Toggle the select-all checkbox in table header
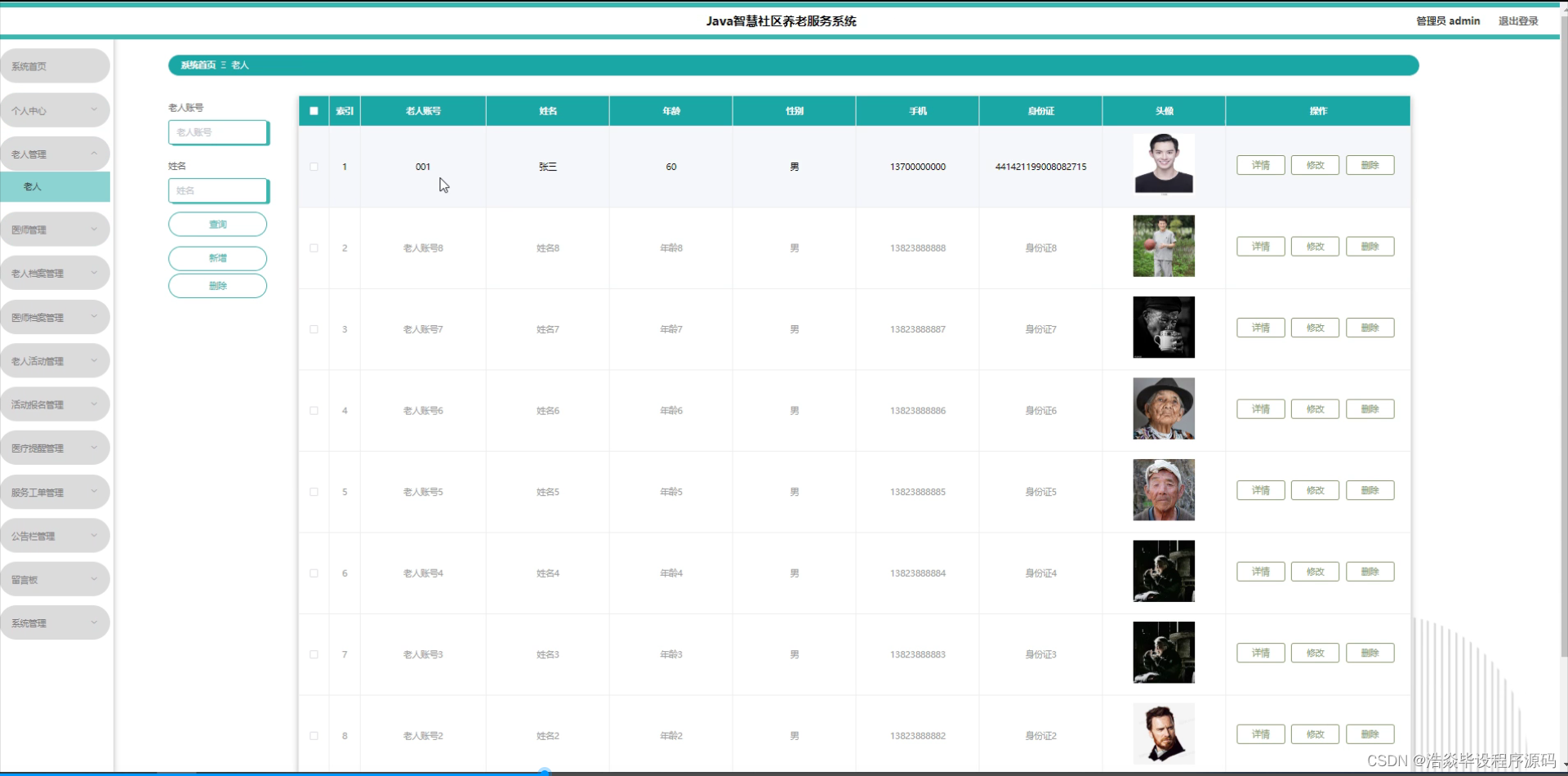Screen dimensions: 1568x776 tap(314, 111)
